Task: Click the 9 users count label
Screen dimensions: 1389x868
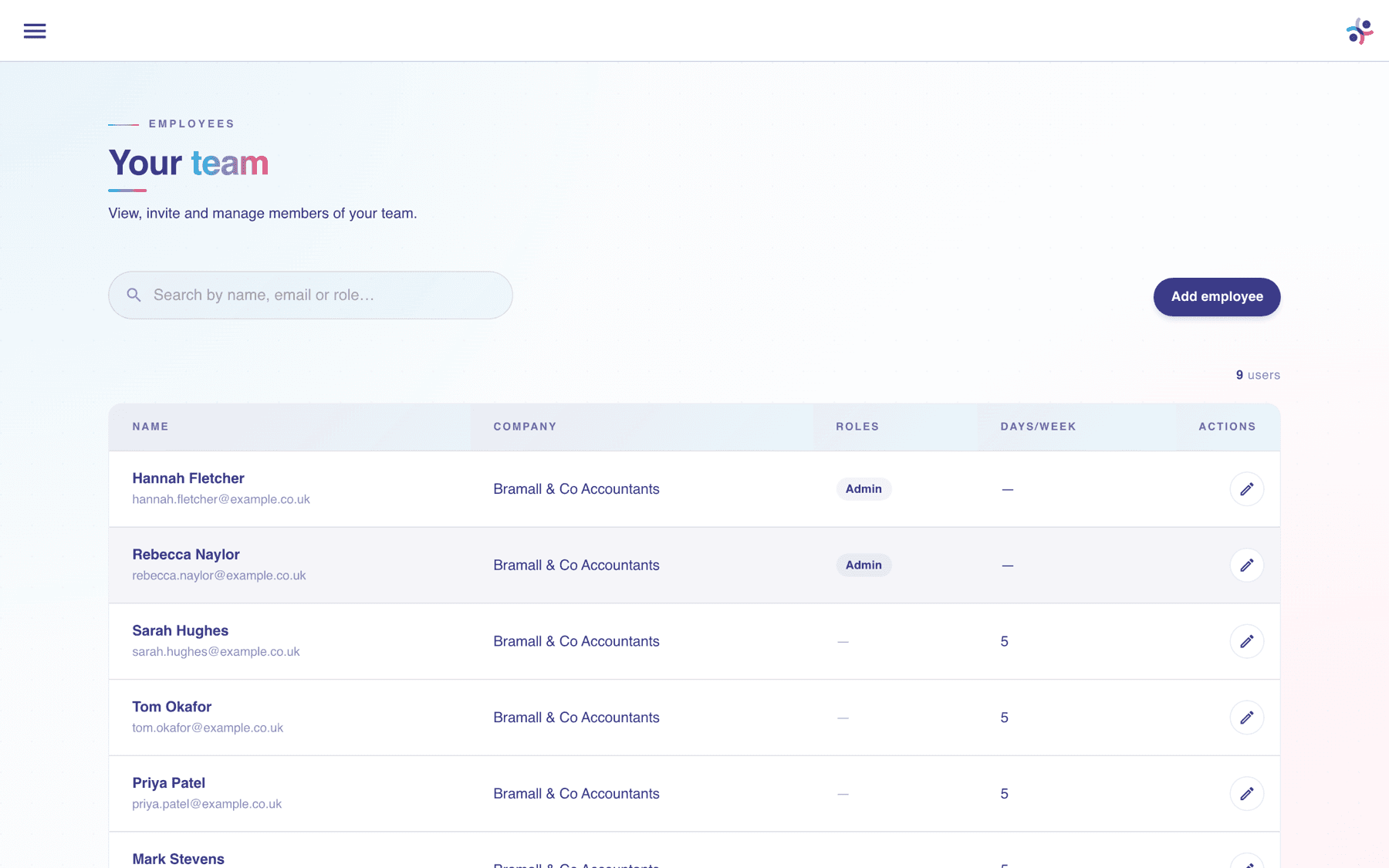Action: point(1258,375)
